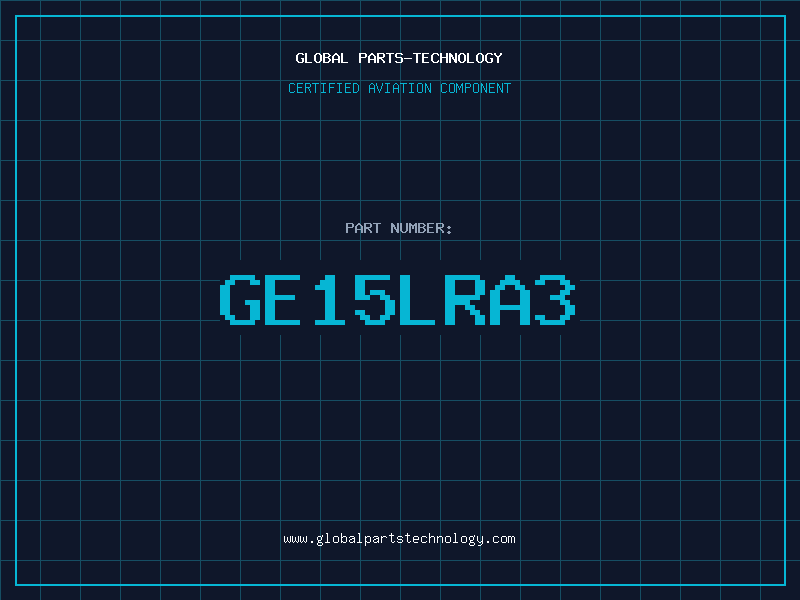The image size is (800, 600).
Task: Click the CERTIFIED AVIATION COMPONENT subtitle
Action: (x=399, y=88)
